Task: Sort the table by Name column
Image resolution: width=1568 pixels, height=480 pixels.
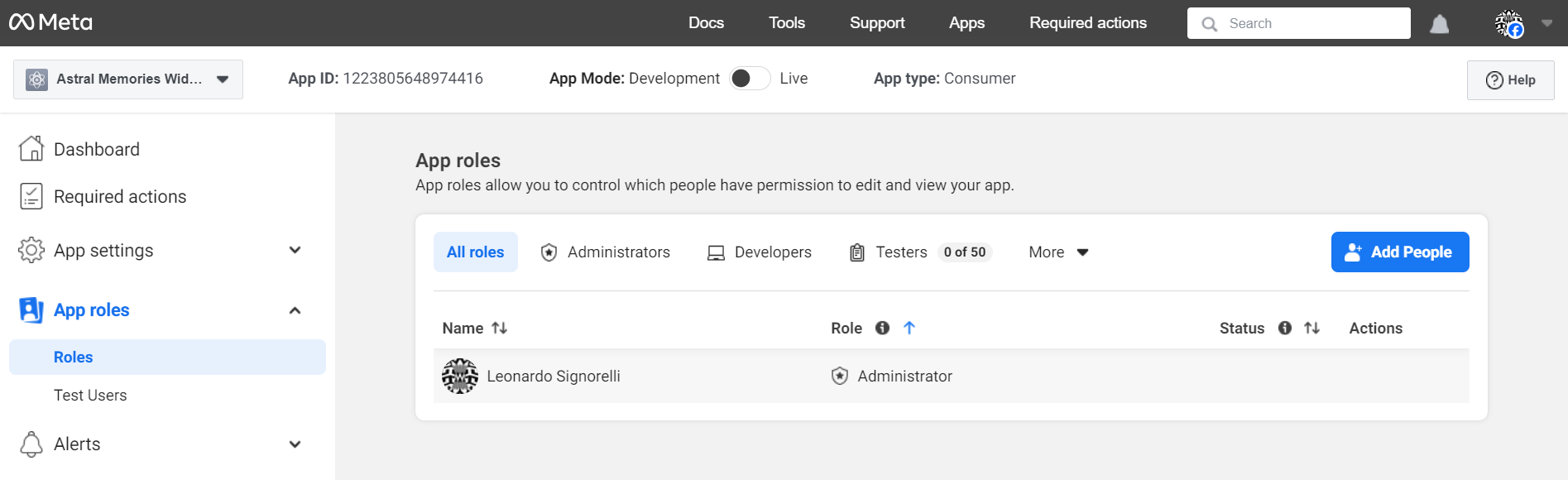Action: (499, 328)
